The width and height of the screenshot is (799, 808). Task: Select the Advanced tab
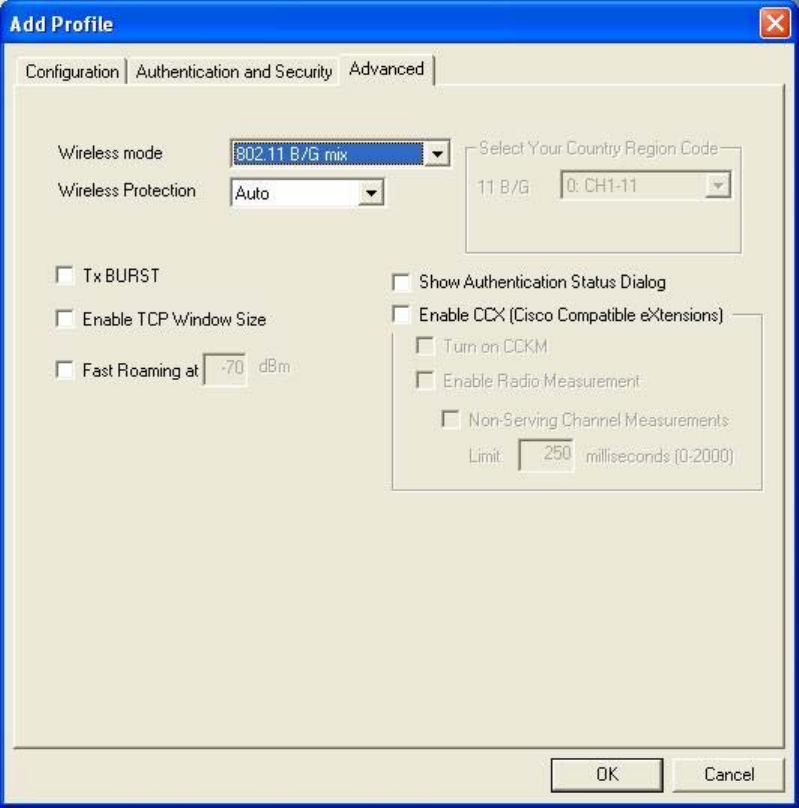[x=386, y=69]
